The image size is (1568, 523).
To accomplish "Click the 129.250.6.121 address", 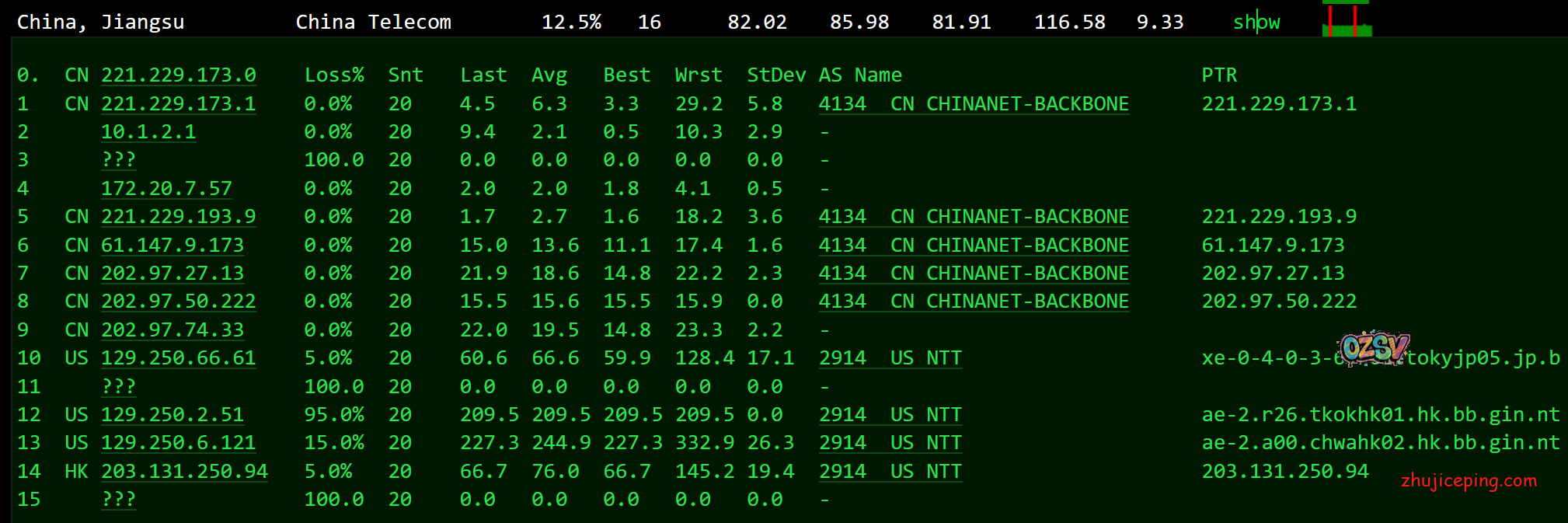I will pos(178,443).
